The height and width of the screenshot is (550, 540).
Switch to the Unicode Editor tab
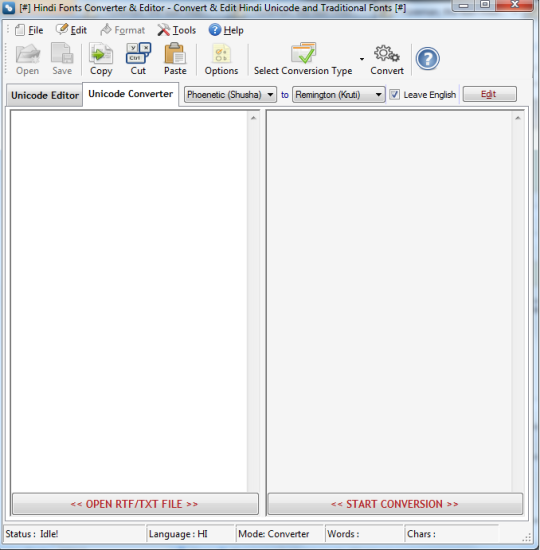[45, 95]
